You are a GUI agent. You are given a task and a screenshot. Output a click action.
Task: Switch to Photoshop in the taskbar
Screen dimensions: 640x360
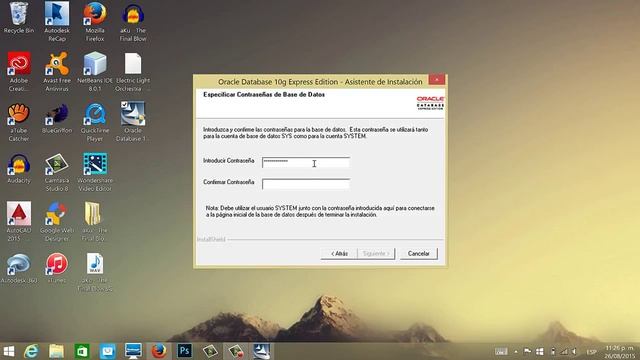click(184, 351)
